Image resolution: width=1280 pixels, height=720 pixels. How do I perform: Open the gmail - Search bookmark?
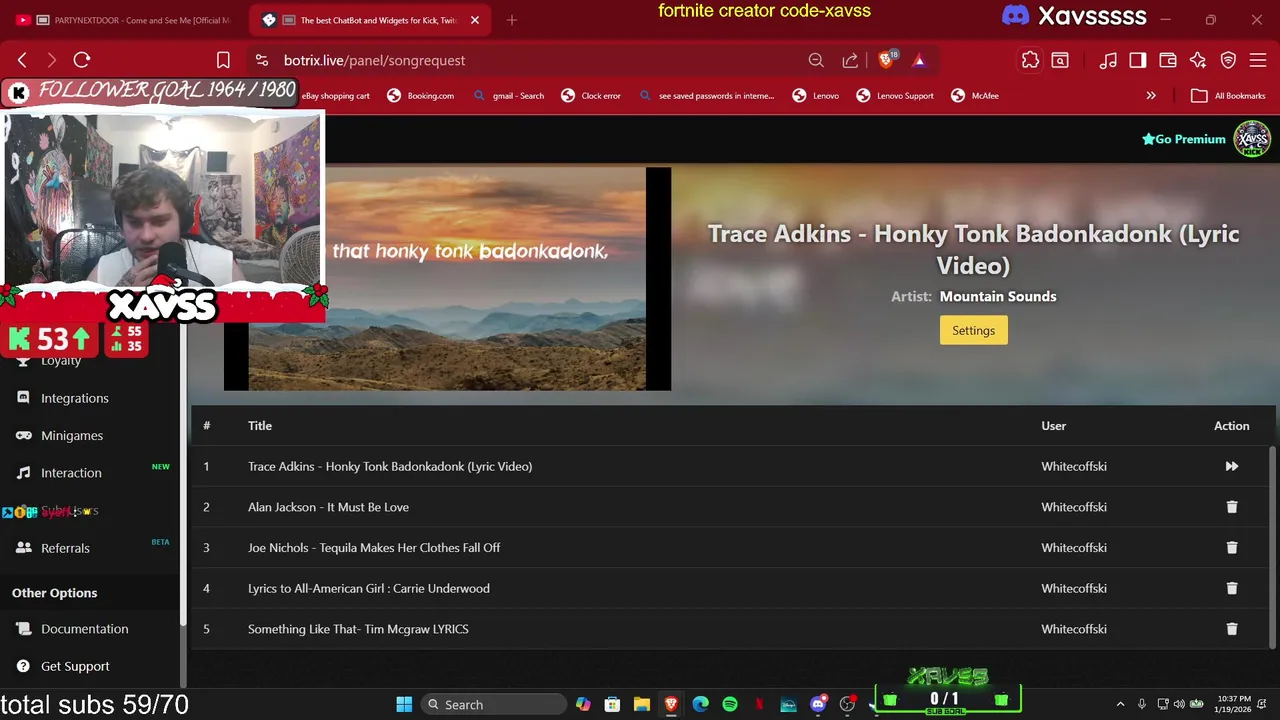509,96
